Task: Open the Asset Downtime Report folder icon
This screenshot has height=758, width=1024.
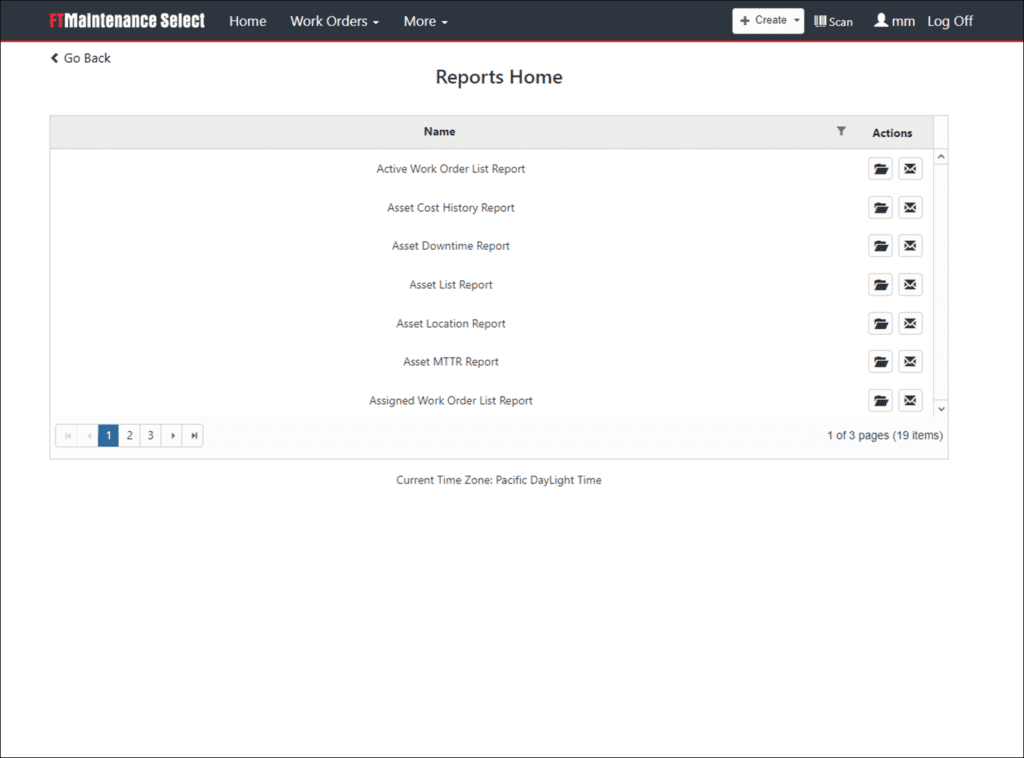Action: [x=880, y=246]
